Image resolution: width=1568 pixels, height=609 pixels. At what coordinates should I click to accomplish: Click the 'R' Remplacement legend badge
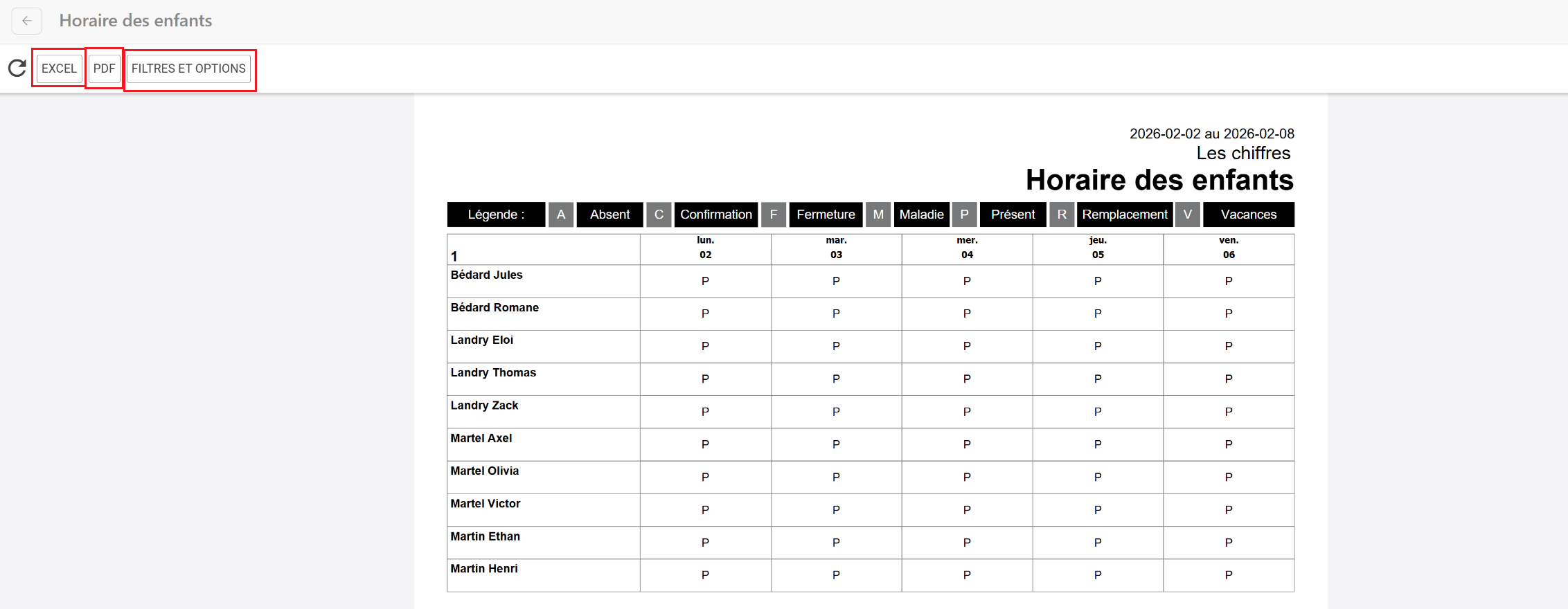(1062, 215)
